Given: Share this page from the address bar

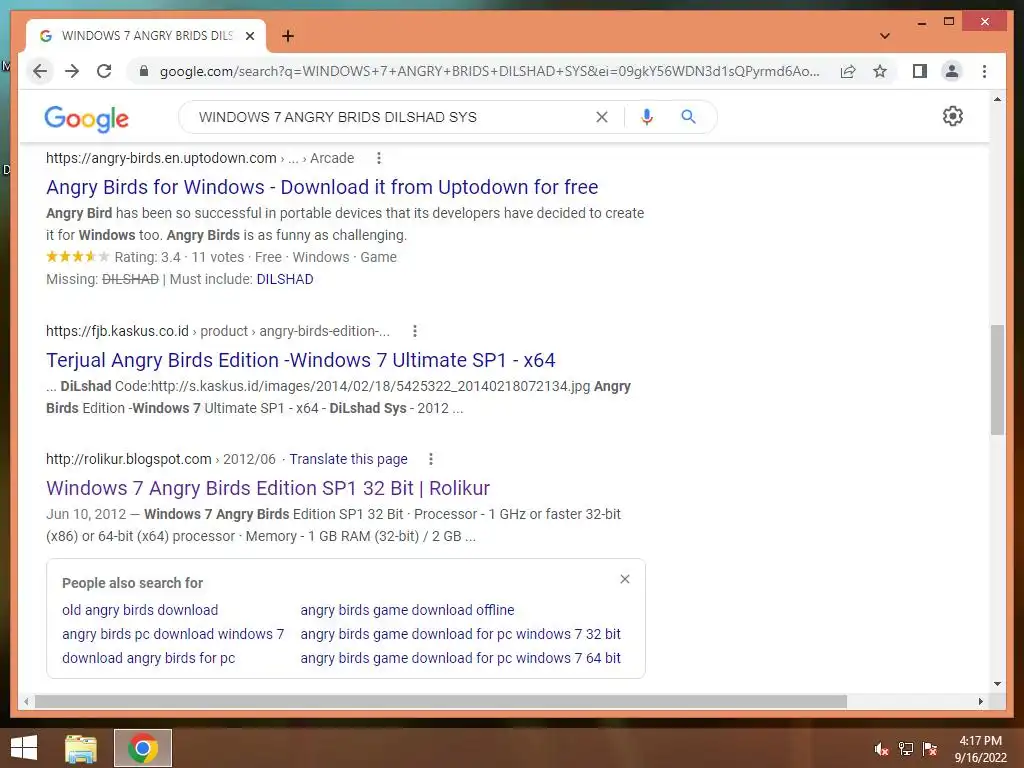Looking at the screenshot, I should tap(848, 71).
